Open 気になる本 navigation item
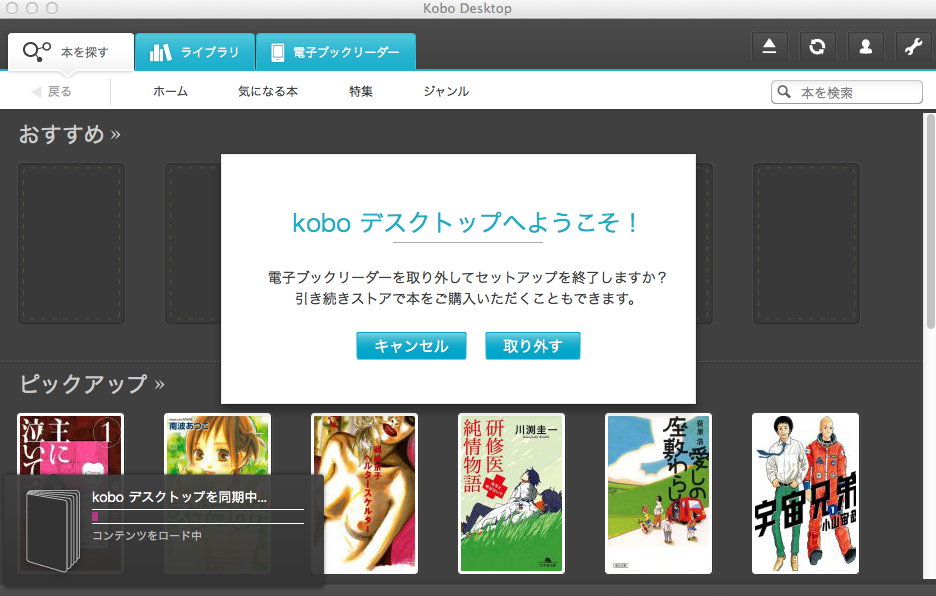Screen dimensions: 936x596 tap(268, 91)
